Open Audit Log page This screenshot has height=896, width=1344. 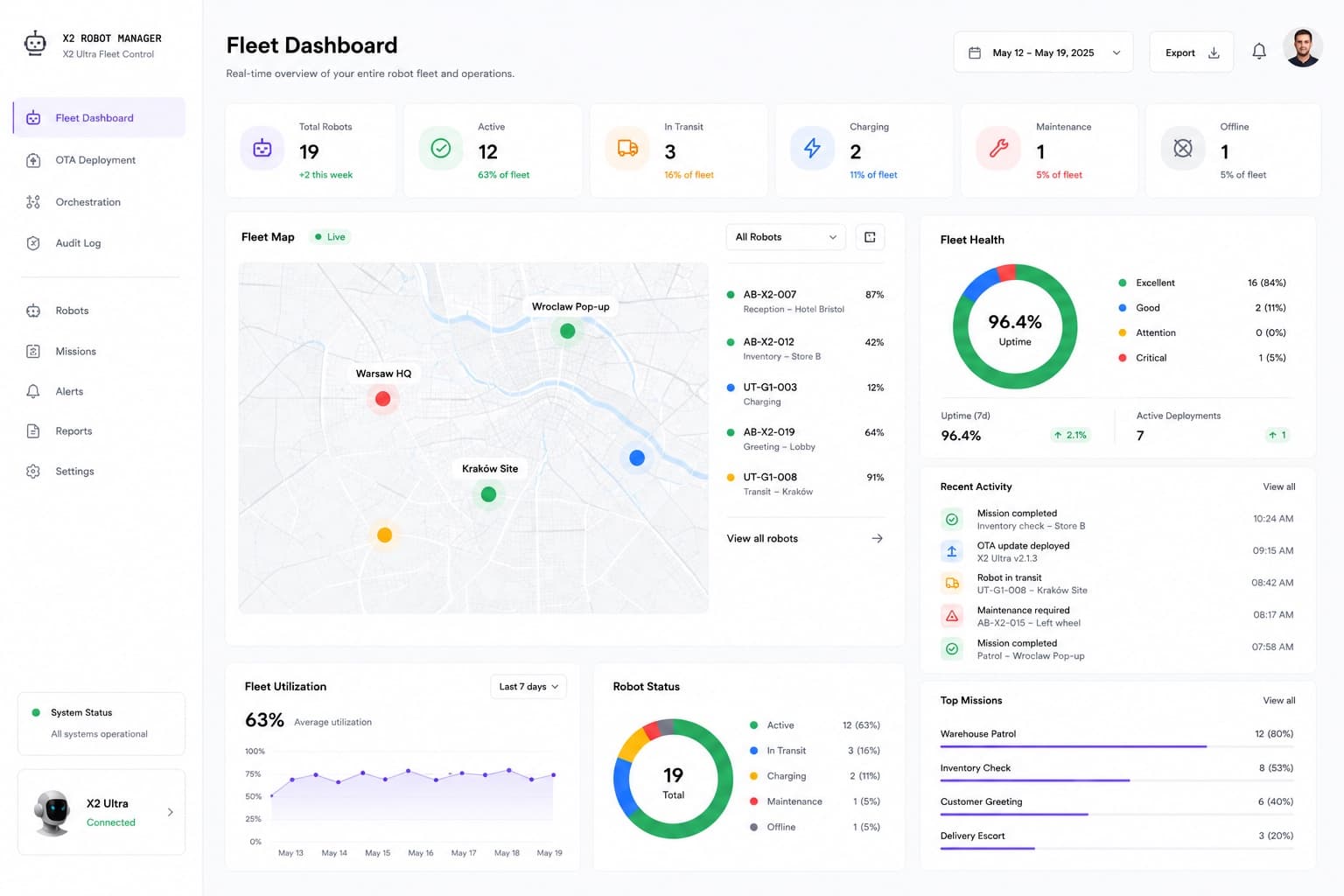click(x=78, y=243)
